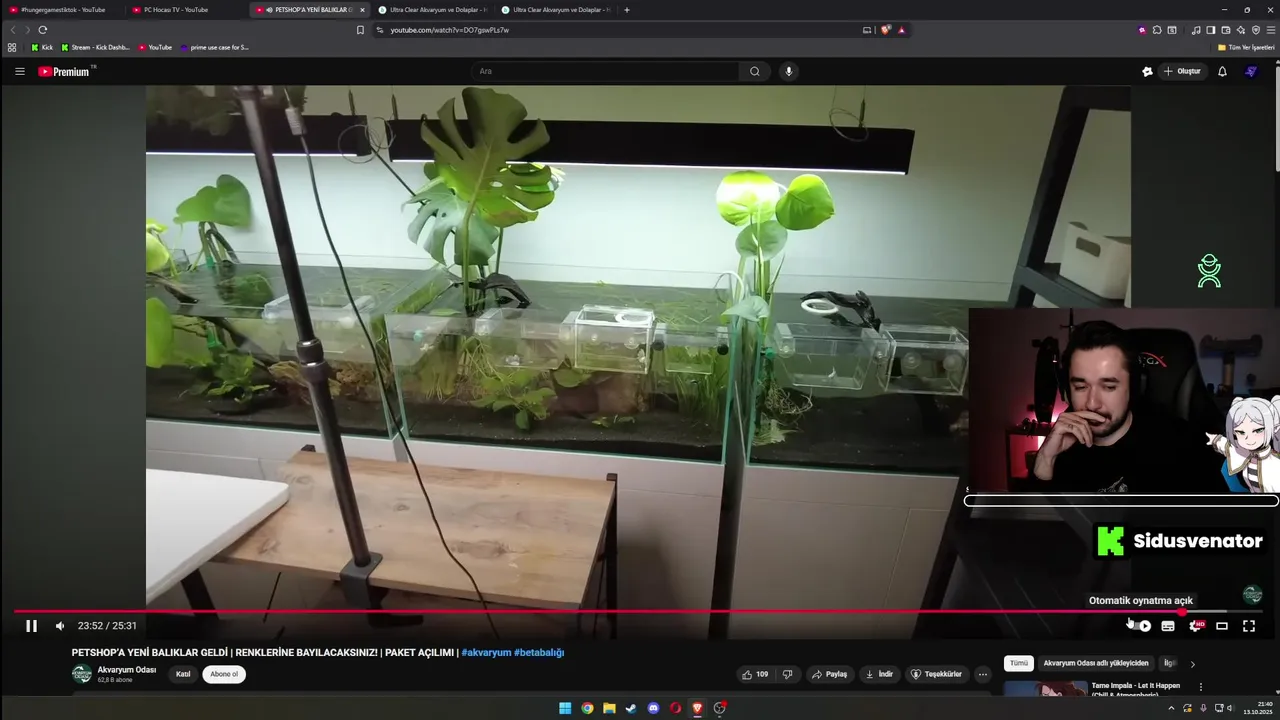Turn on subtitles with the captions icon
1280x720 pixels.
(1168, 626)
